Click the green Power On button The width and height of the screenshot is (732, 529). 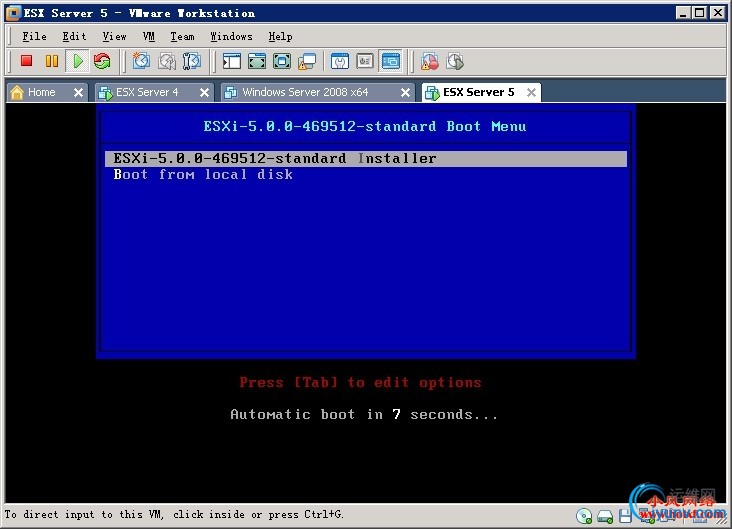tap(77, 61)
